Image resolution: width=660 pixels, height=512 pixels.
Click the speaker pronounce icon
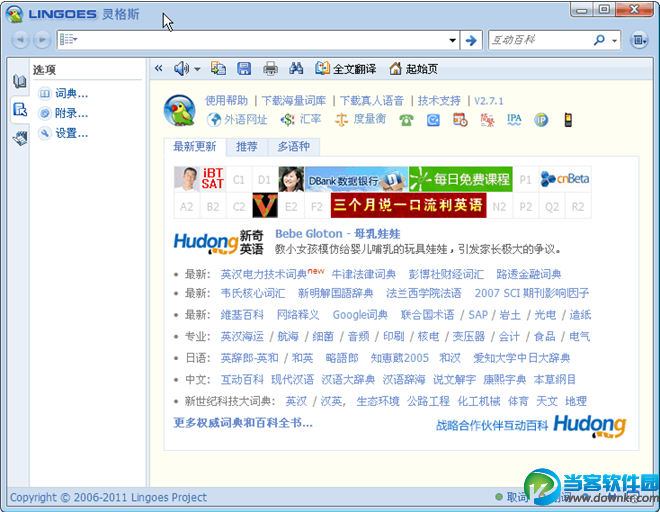pos(181,68)
